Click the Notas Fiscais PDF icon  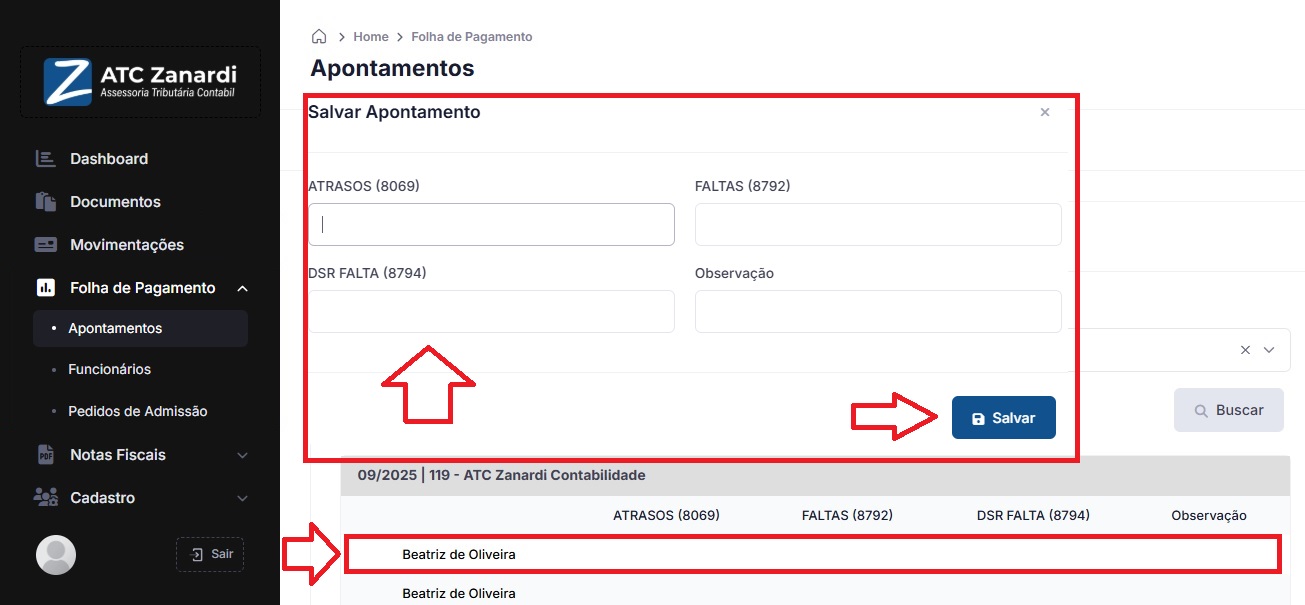(x=45, y=455)
